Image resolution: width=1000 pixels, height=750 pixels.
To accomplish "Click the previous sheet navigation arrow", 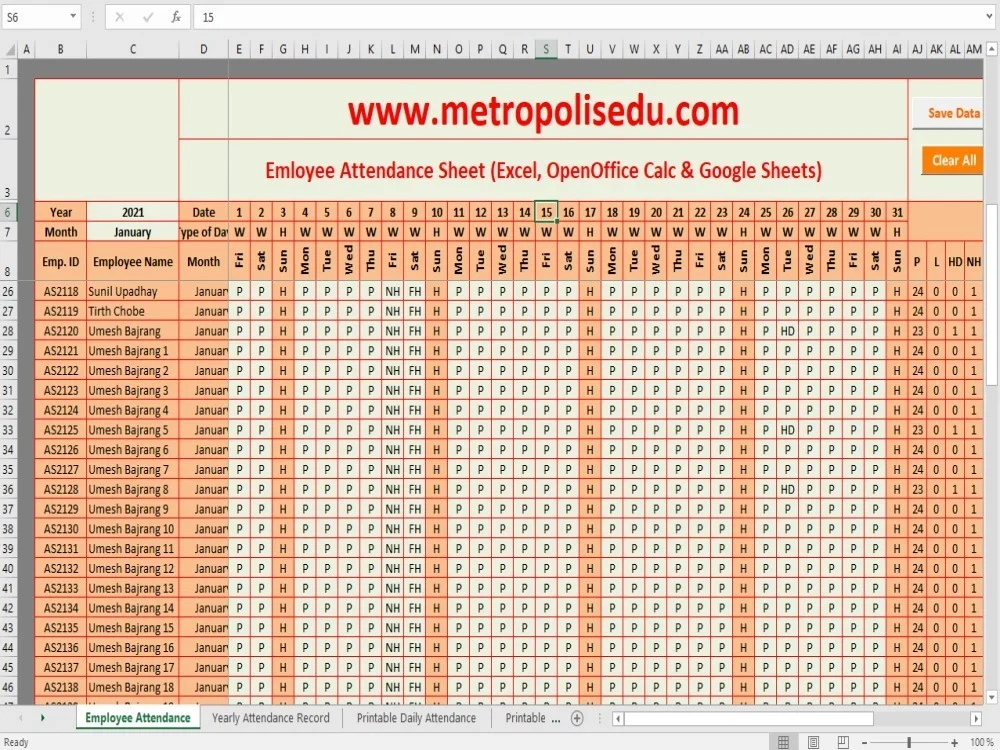I will [21, 718].
